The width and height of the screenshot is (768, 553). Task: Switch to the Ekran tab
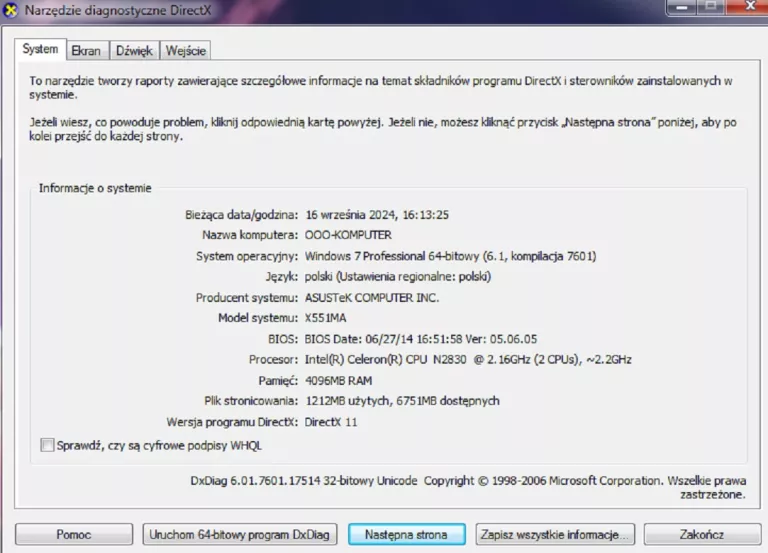pyautogui.click(x=86, y=50)
